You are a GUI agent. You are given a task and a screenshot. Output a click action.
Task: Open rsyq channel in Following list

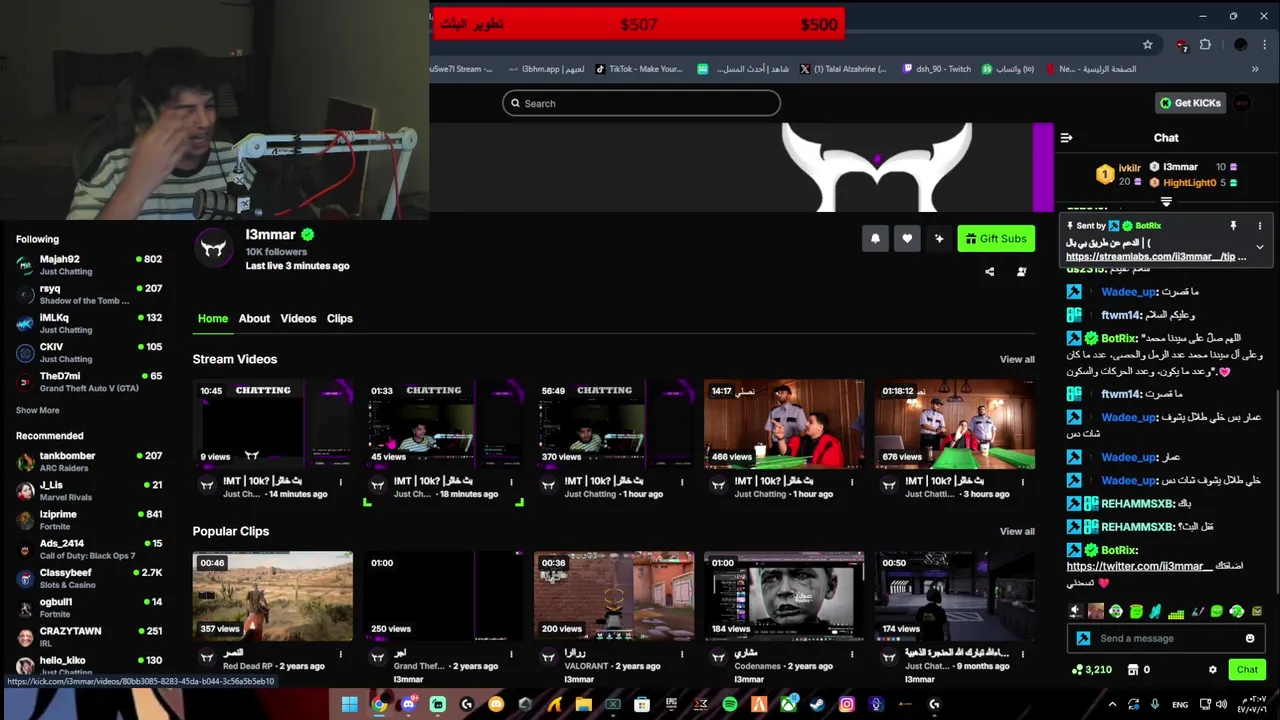pyautogui.click(x=89, y=294)
